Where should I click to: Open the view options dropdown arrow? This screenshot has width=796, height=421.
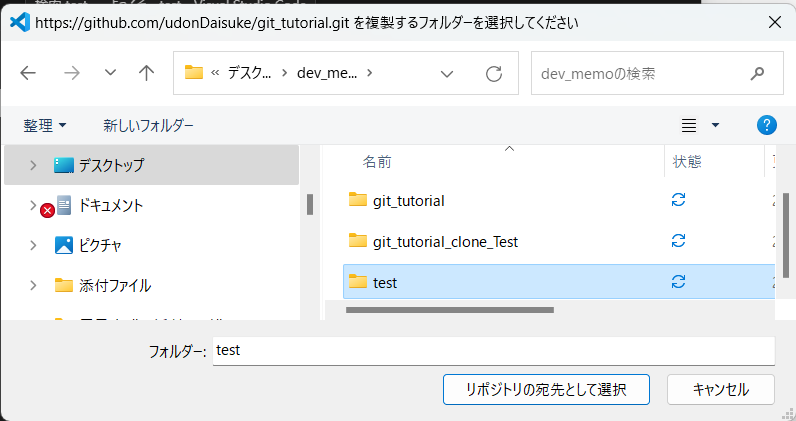point(715,125)
